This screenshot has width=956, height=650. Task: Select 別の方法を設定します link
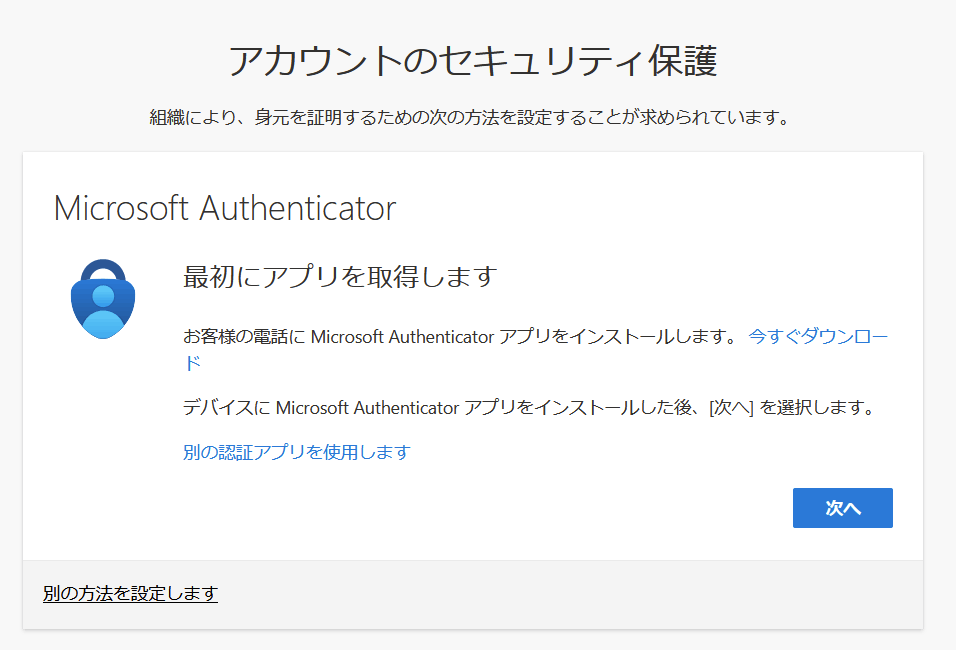pos(130,593)
